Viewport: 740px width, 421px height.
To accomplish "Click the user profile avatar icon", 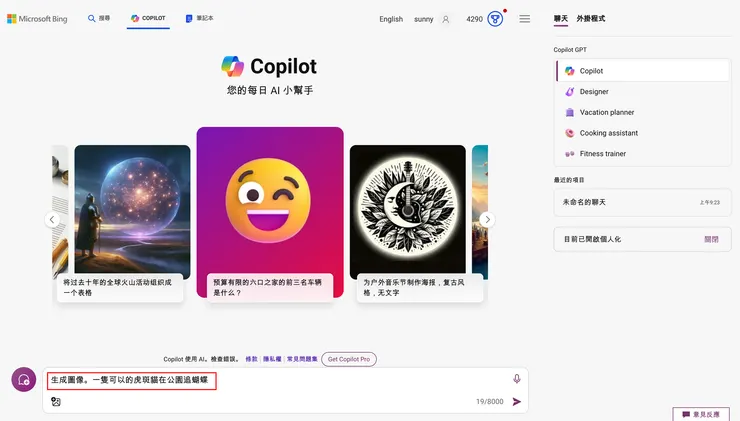I will 446,19.
